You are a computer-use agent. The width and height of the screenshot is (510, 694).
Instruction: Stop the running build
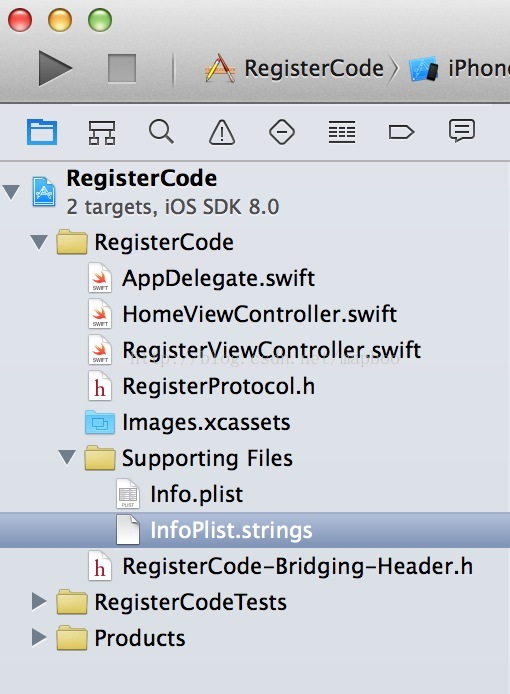[x=122, y=68]
